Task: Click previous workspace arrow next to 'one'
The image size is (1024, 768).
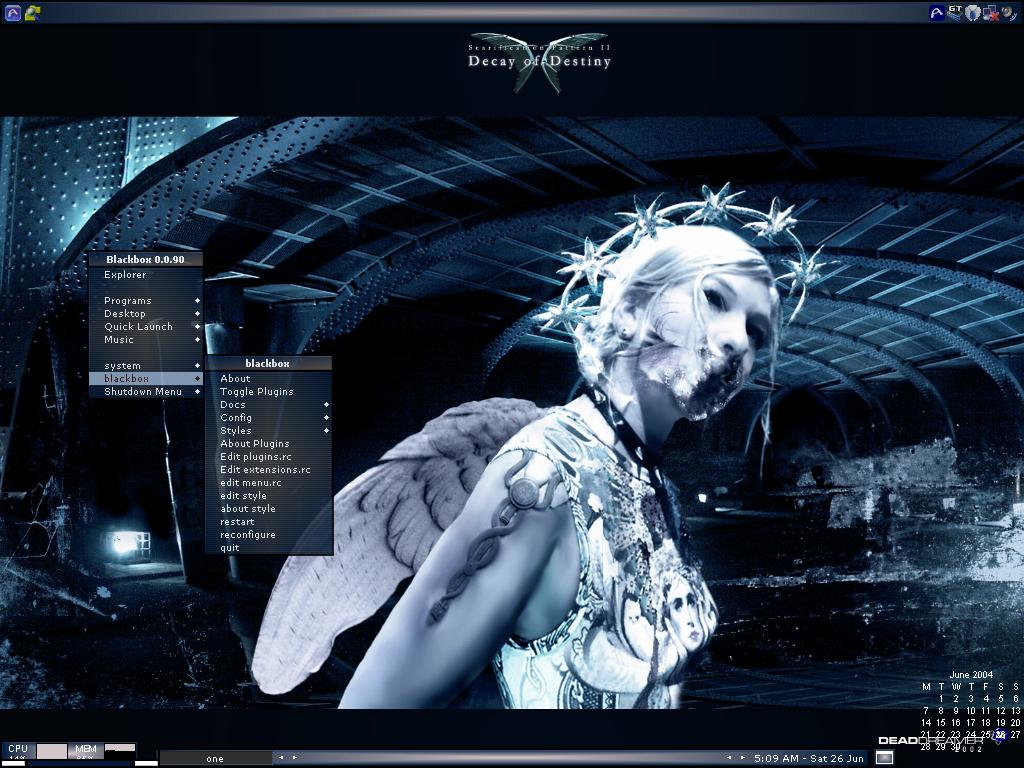Action: point(281,758)
